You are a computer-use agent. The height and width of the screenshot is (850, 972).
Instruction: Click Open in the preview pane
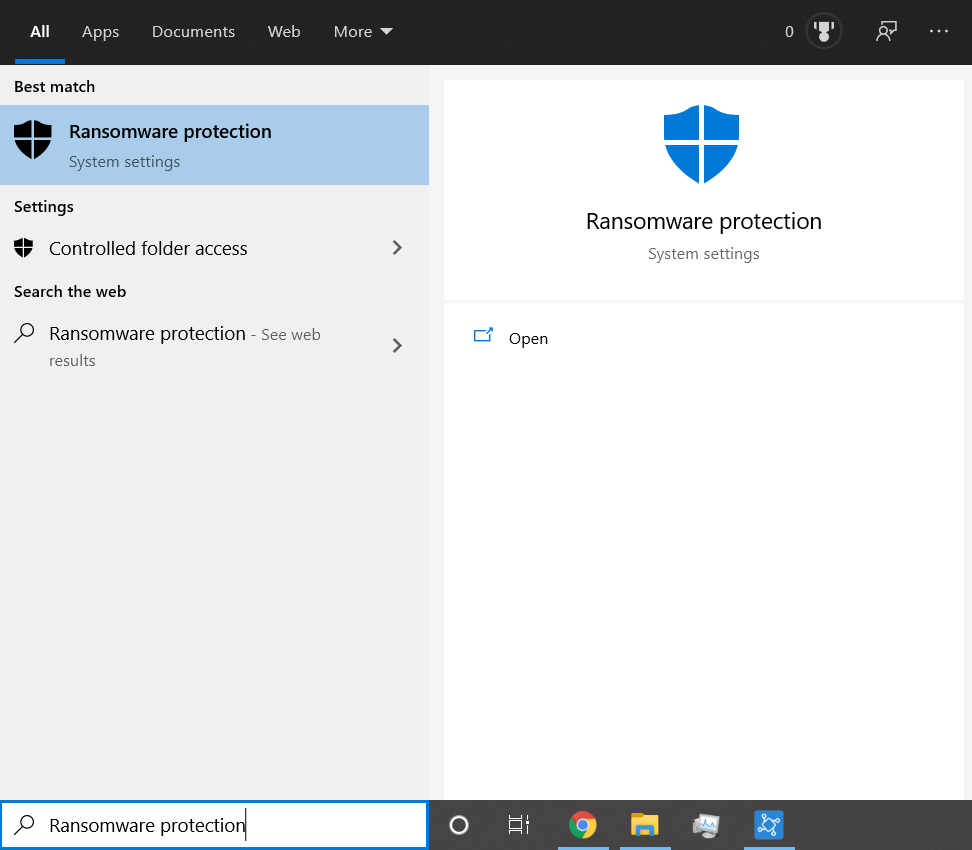pyautogui.click(x=528, y=339)
